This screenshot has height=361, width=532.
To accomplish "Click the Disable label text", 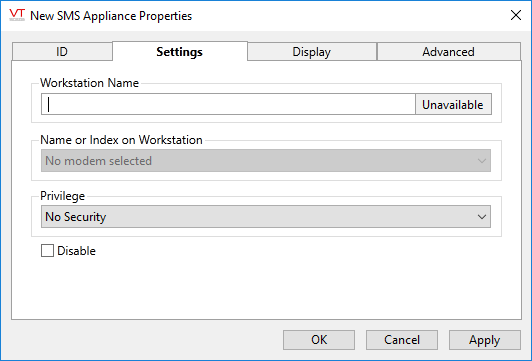I will point(76,251).
